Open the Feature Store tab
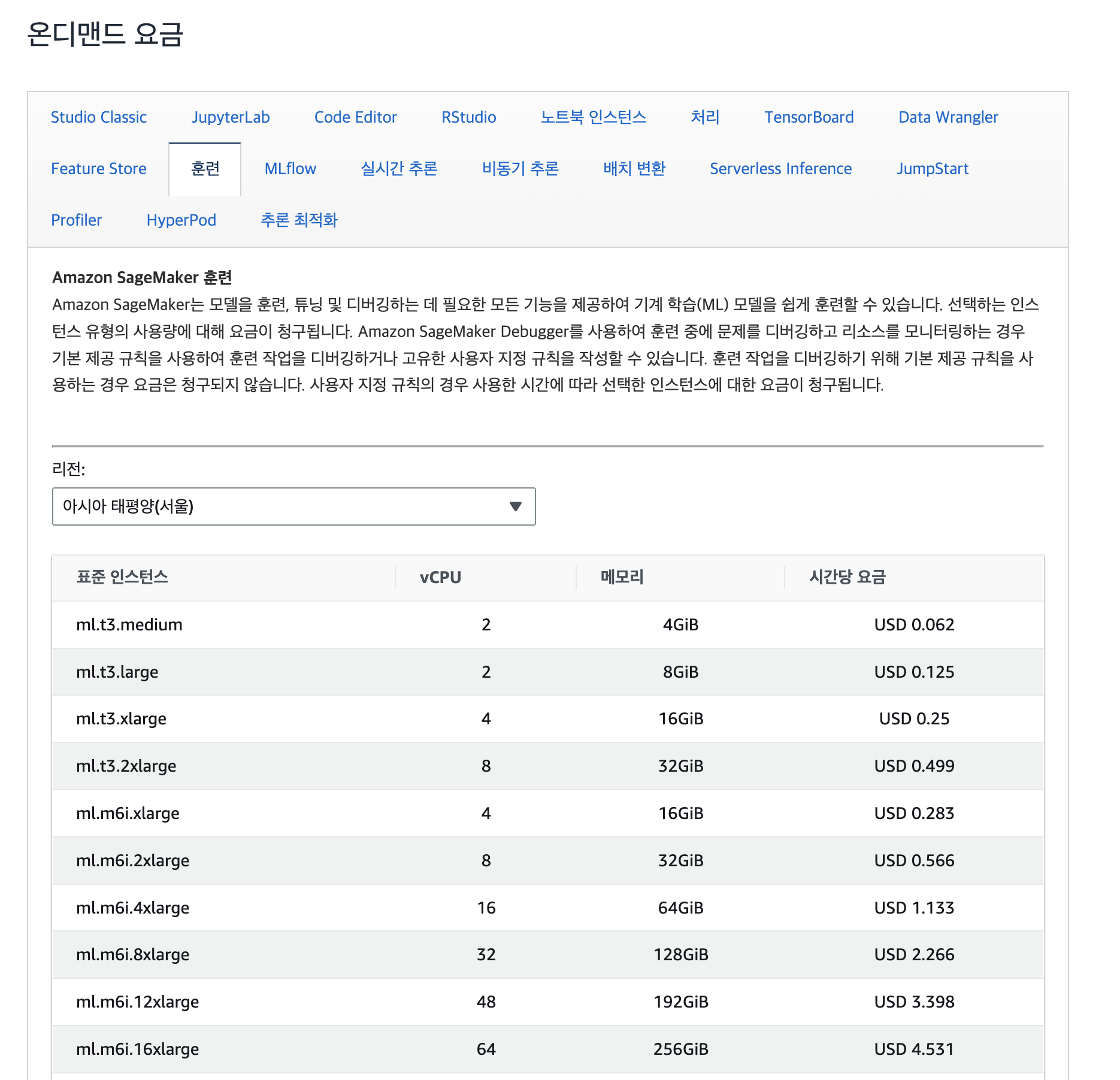The width and height of the screenshot is (1120, 1080). [99, 169]
